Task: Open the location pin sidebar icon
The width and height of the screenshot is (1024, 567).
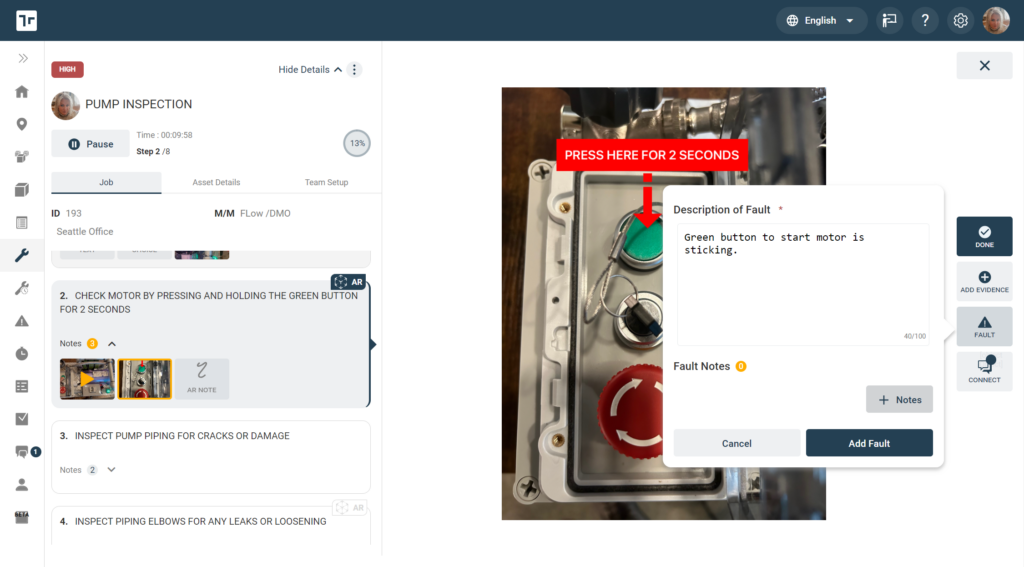Action: (x=22, y=124)
